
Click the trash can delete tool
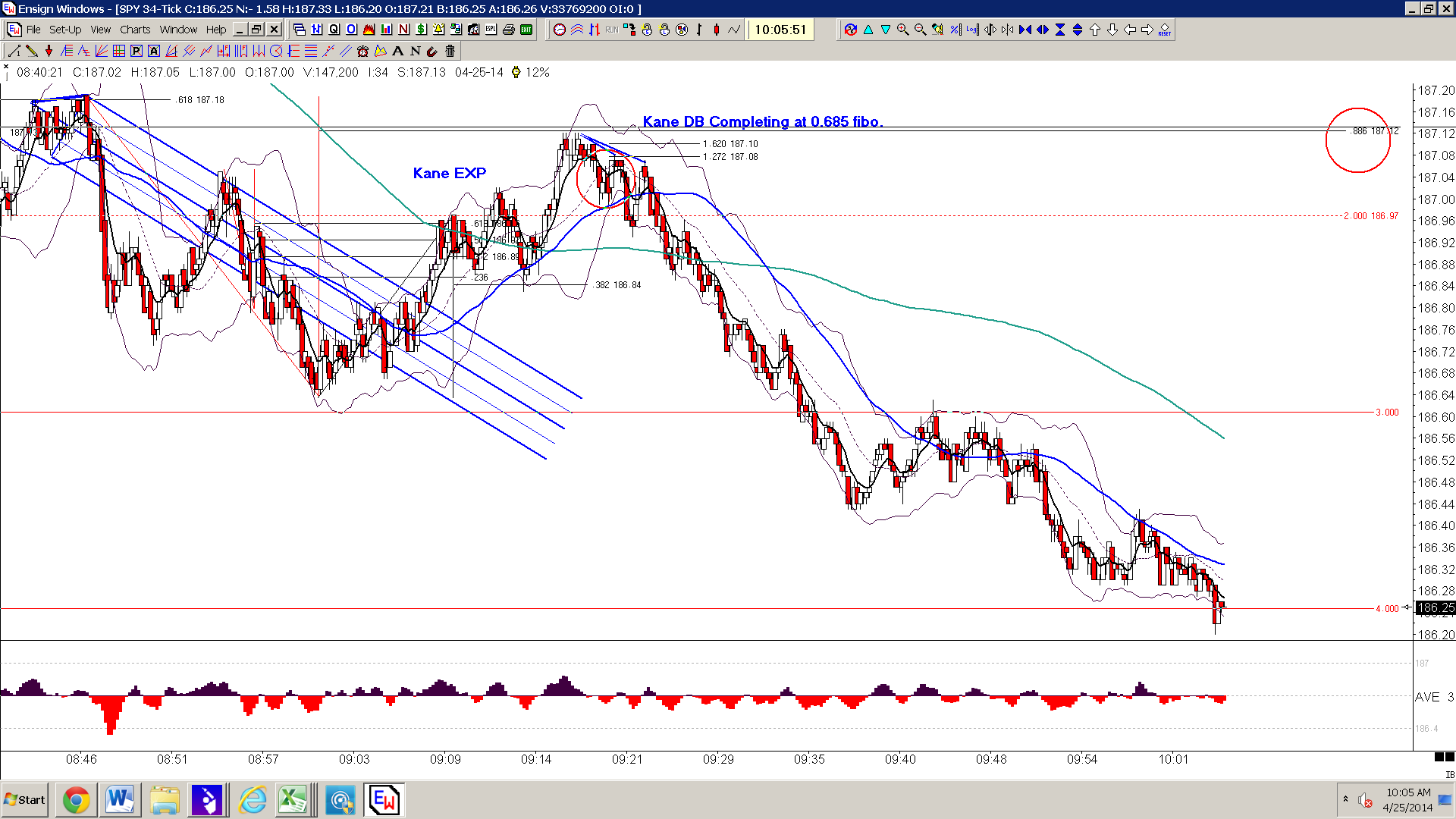pos(450,51)
